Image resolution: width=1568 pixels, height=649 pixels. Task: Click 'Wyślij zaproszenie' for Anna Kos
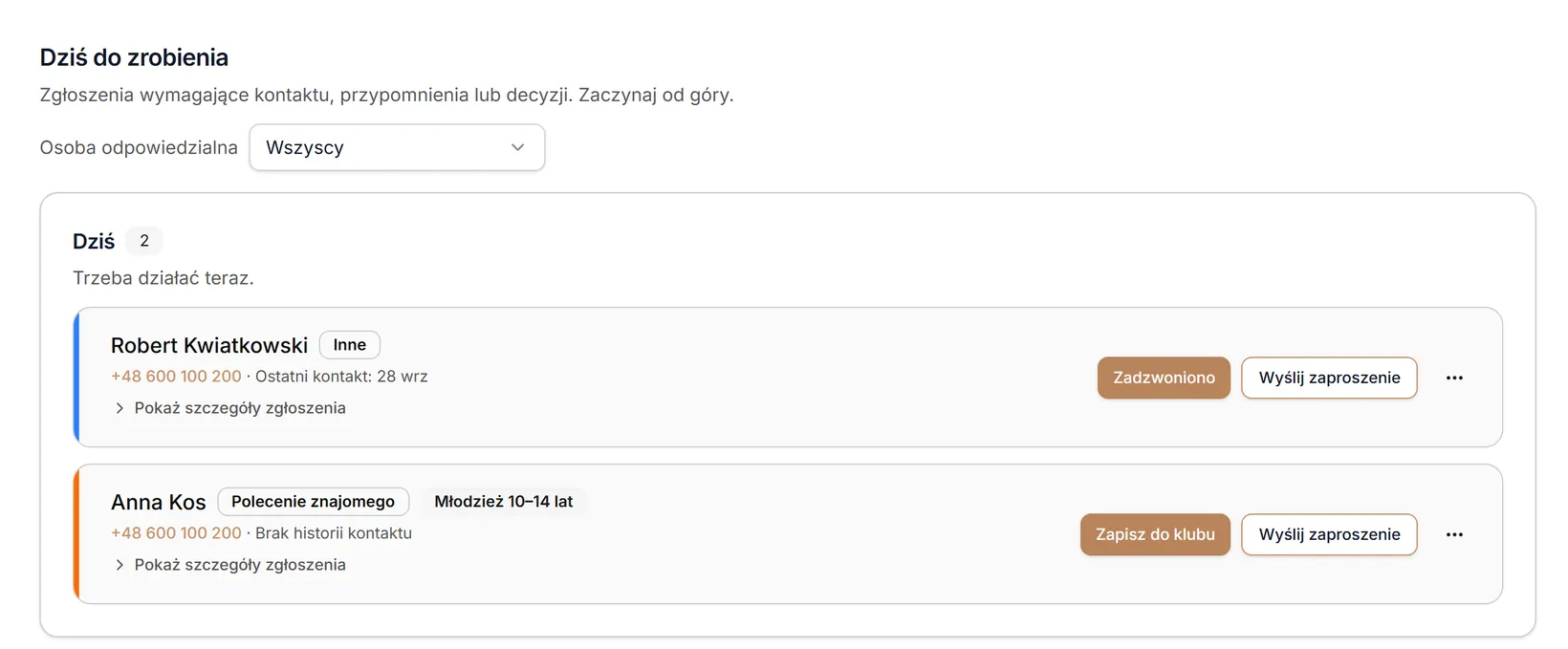(1329, 534)
